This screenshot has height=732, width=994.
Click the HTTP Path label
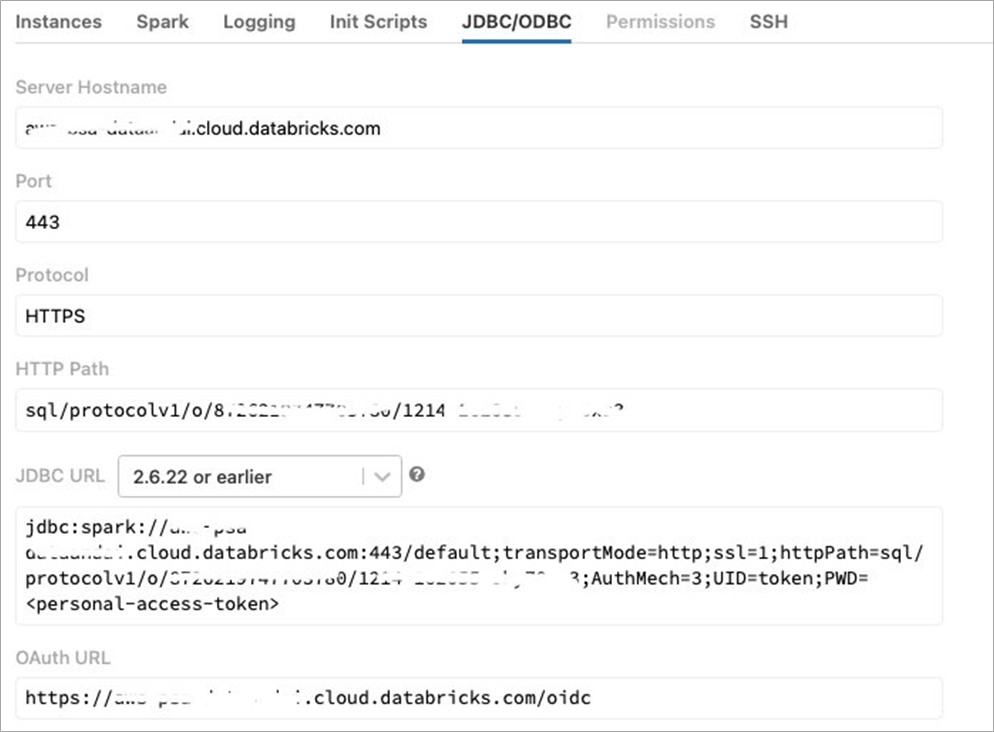[62, 369]
